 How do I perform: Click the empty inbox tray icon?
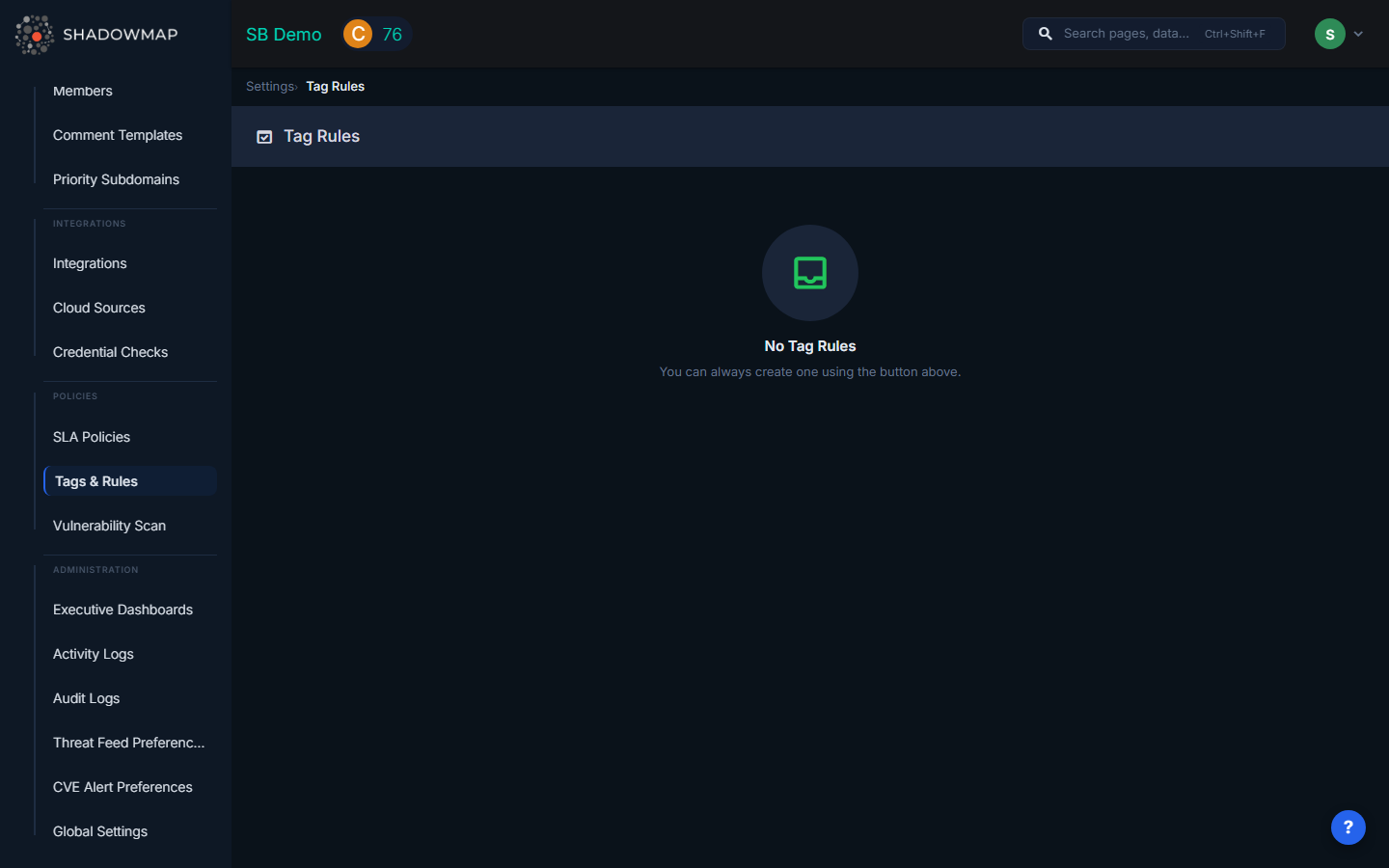pos(809,273)
